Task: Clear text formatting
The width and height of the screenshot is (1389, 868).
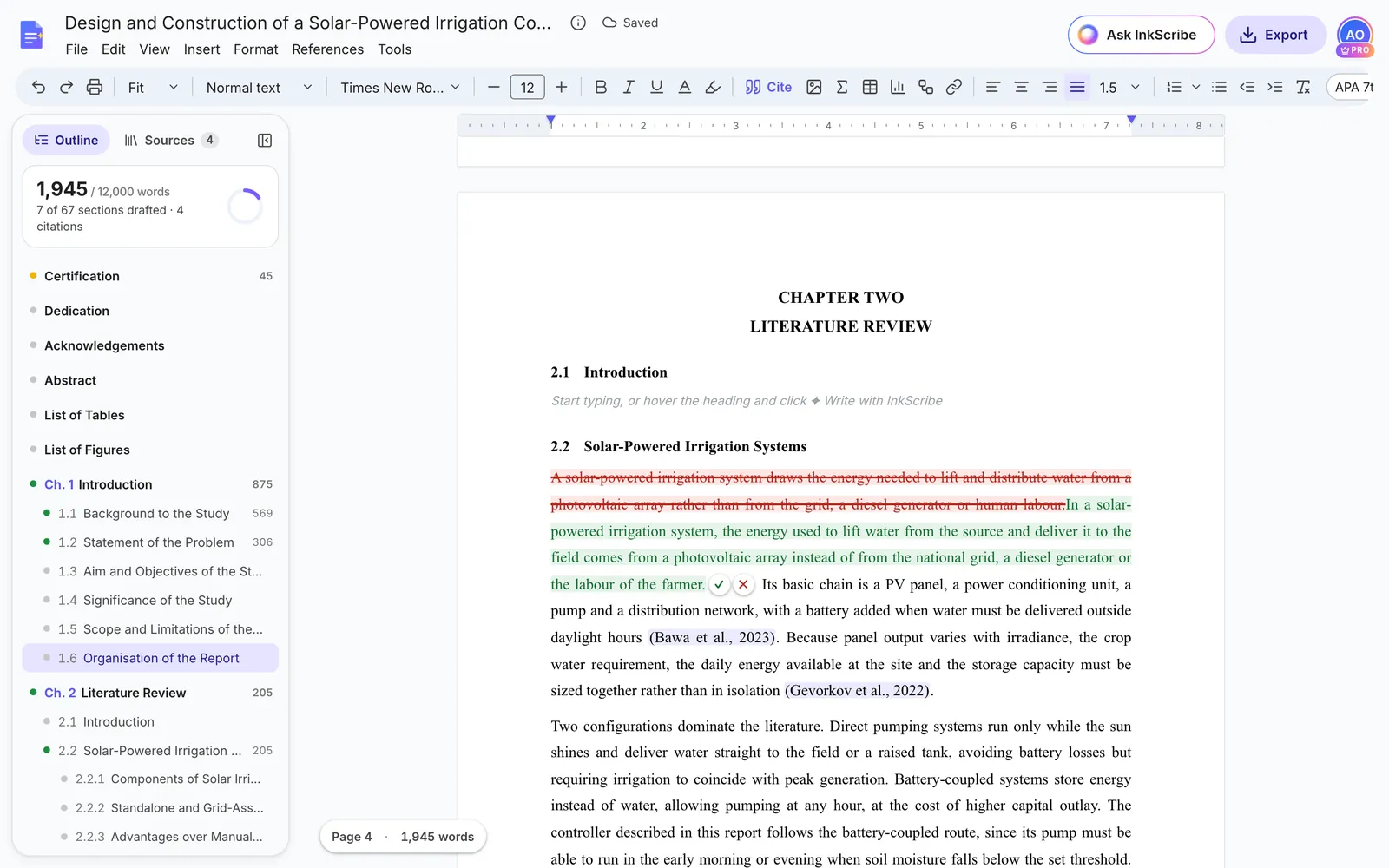Action: click(1302, 87)
